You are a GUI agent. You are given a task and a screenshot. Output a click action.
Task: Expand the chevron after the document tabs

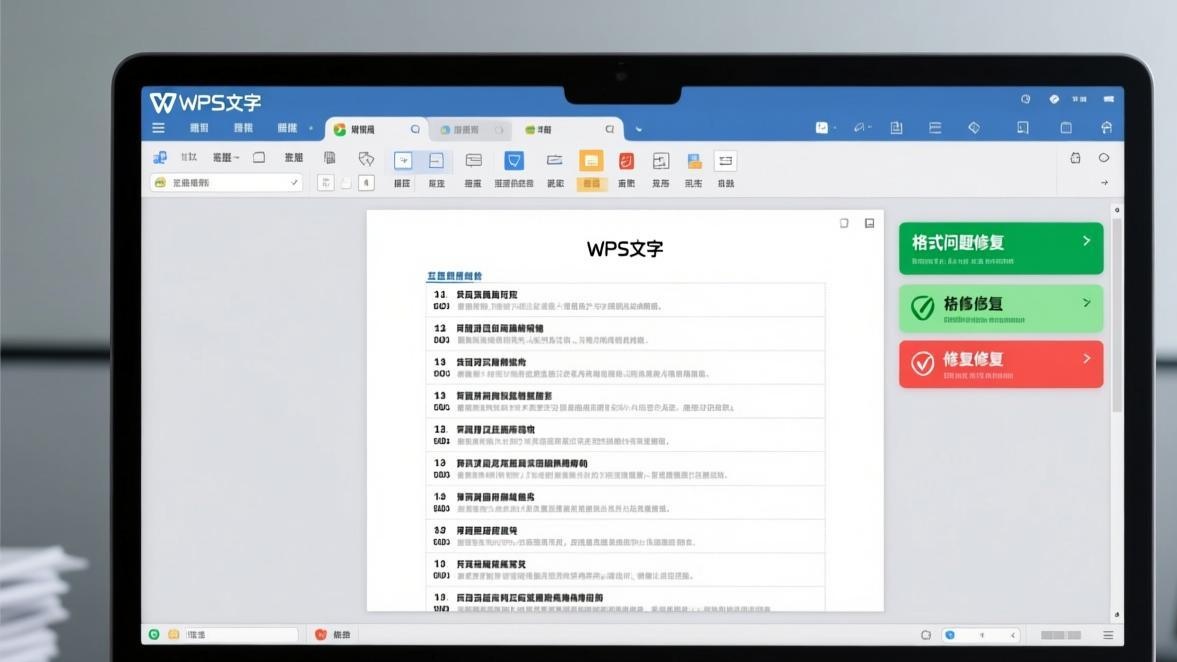pyautogui.click(x=639, y=129)
